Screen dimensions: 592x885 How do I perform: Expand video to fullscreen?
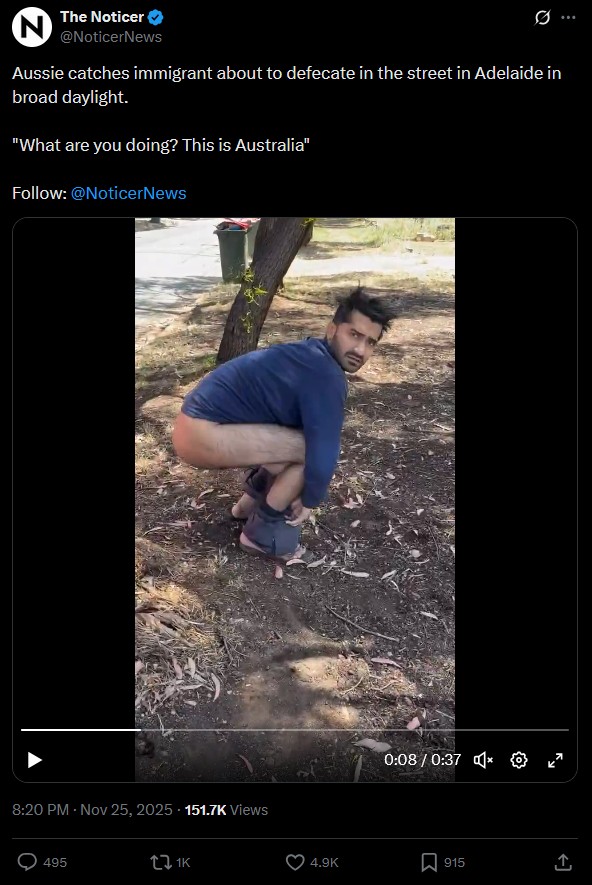tap(555, 760)
